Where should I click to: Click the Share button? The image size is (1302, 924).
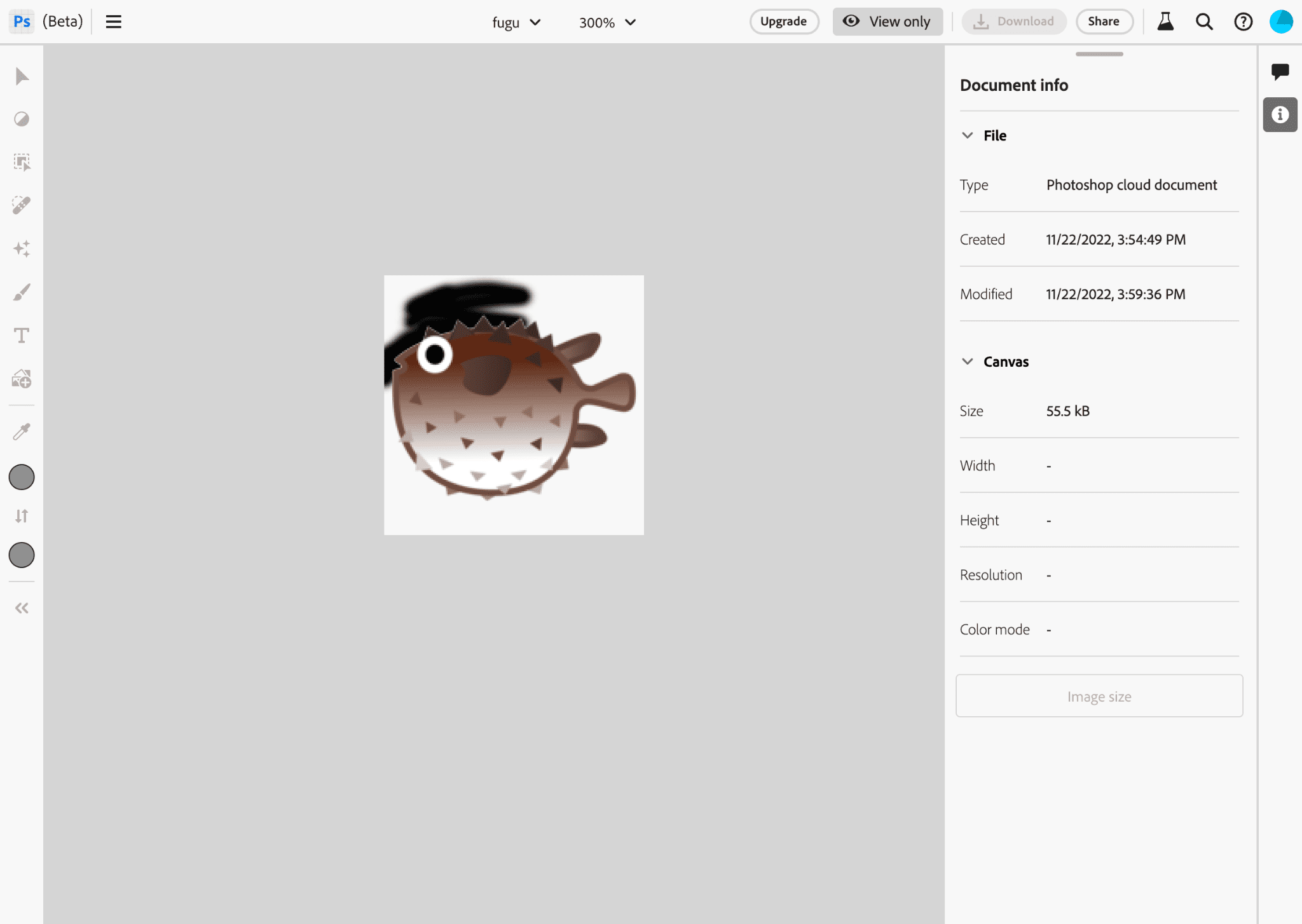1101,21
